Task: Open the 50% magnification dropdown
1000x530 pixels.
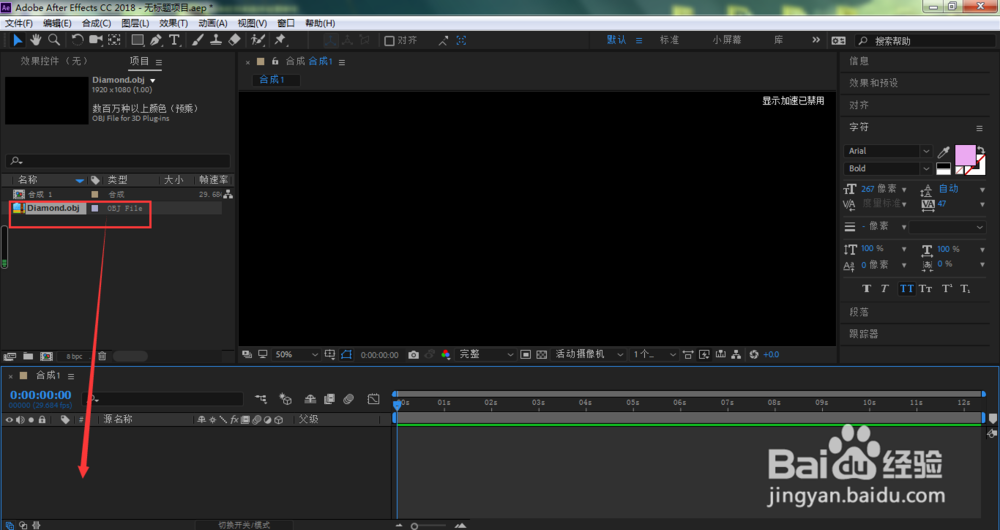Action: tap(297, 355)
